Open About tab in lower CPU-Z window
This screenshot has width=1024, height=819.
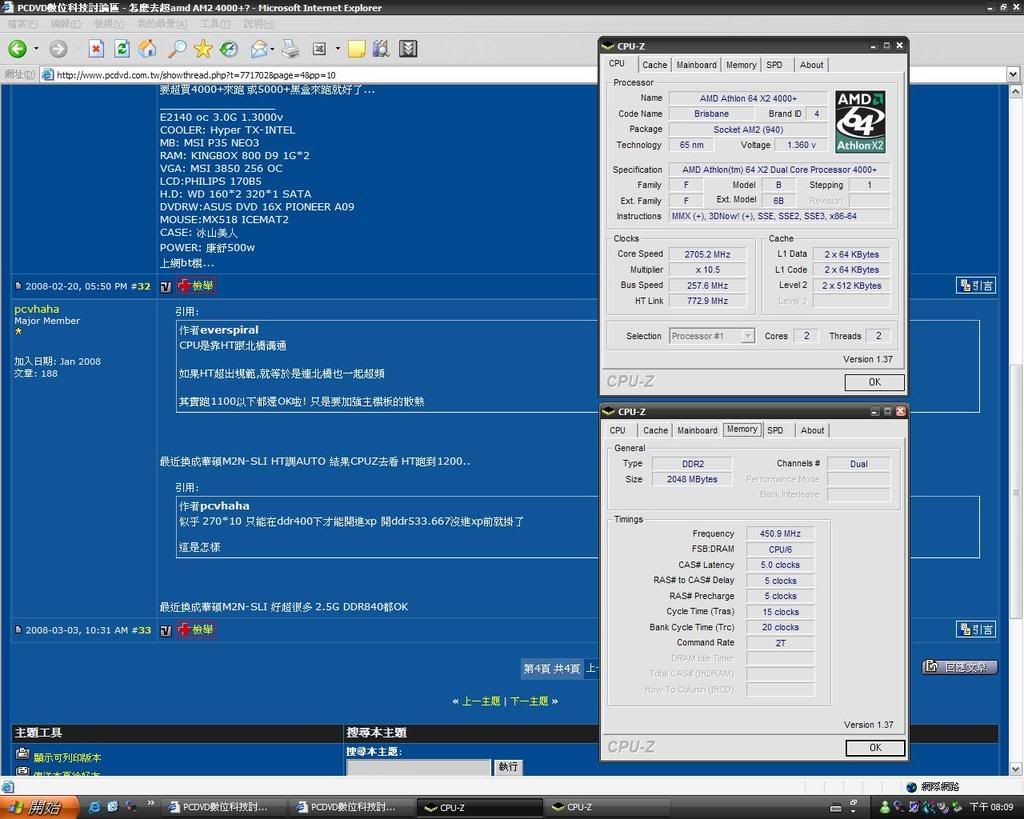coord(812,430)
